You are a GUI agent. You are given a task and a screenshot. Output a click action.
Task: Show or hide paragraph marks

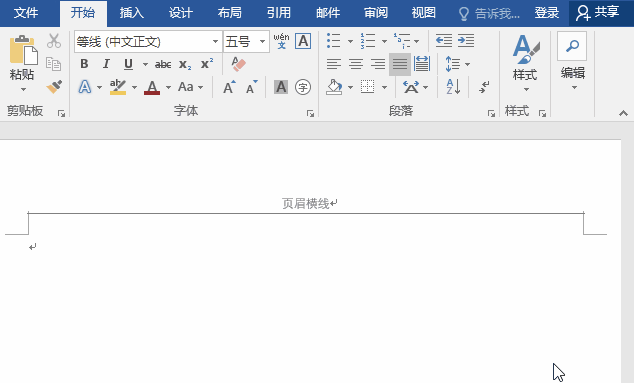point(484,87)
